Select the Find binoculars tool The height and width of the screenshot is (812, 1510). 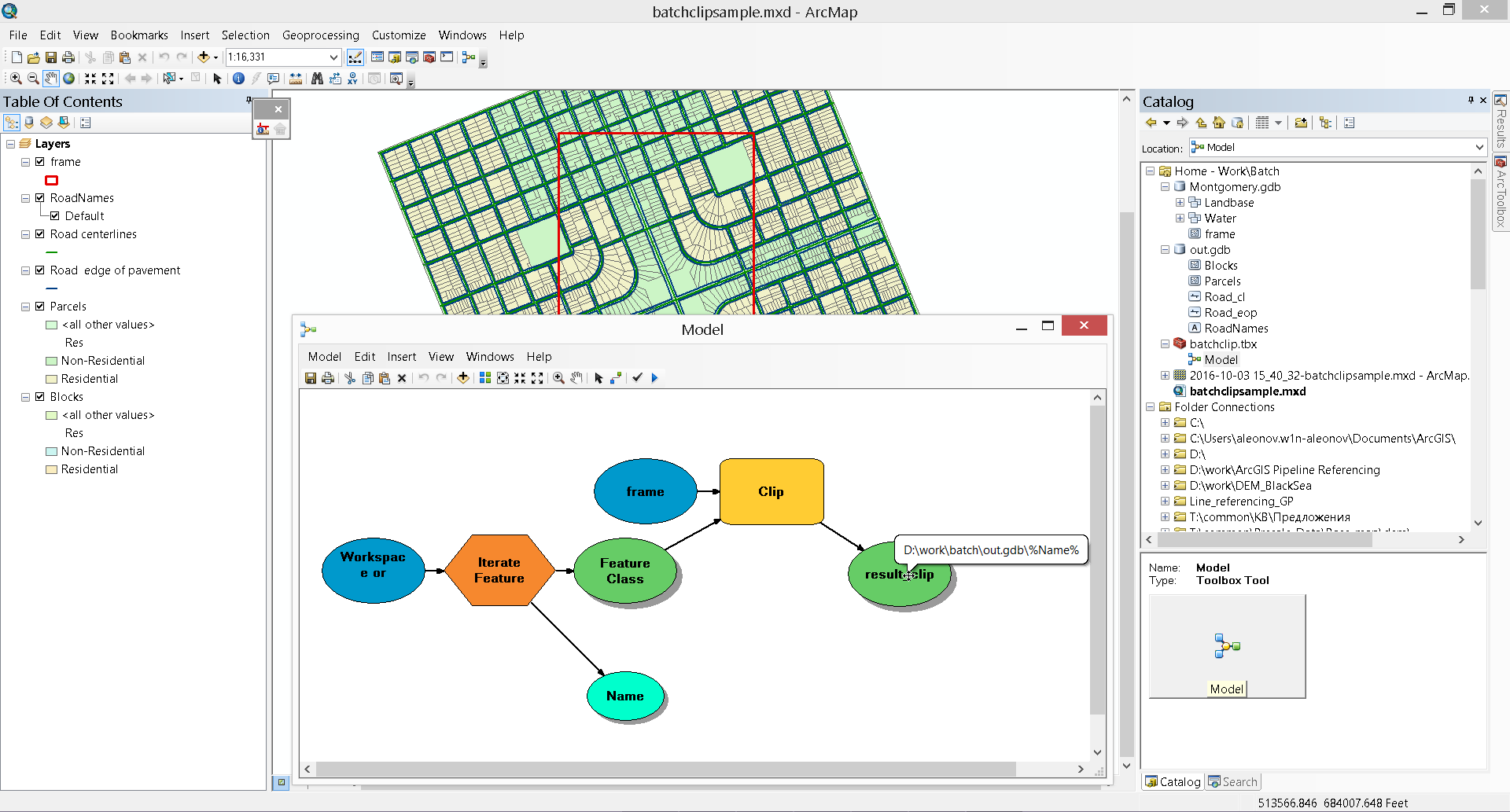[317, 79]
